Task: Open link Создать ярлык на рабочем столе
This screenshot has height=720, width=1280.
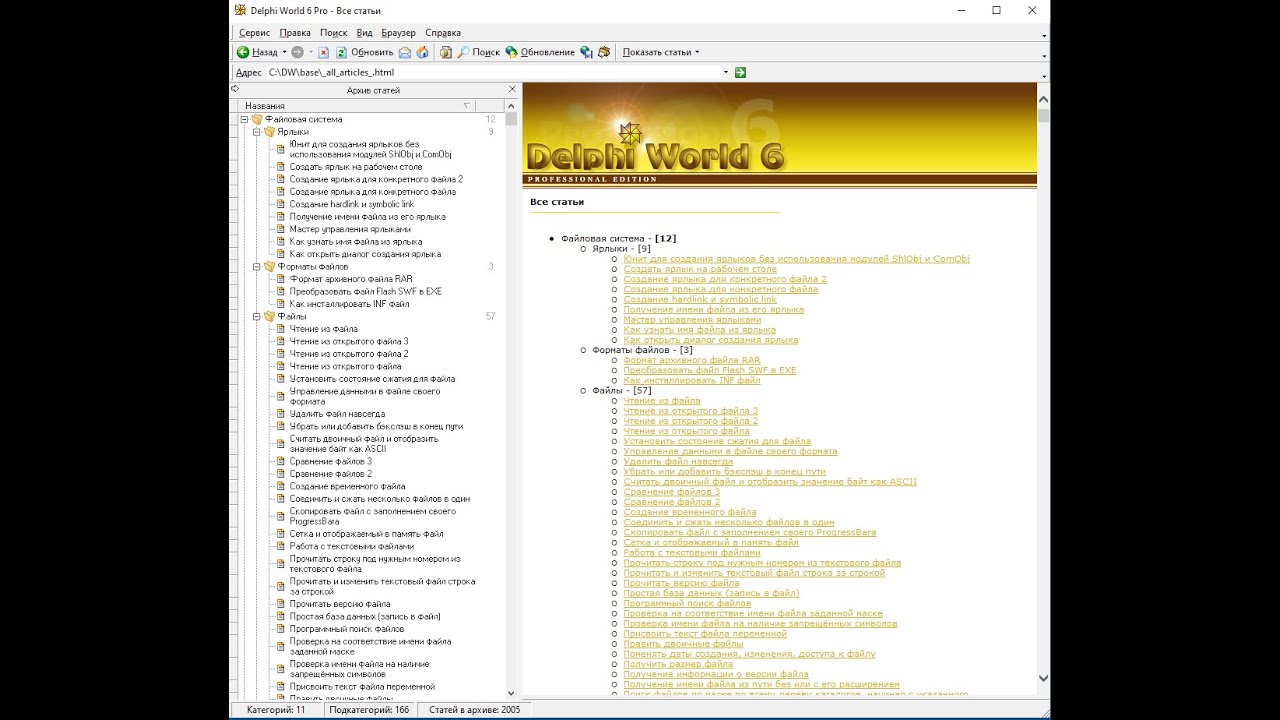Action: (700, 269)
